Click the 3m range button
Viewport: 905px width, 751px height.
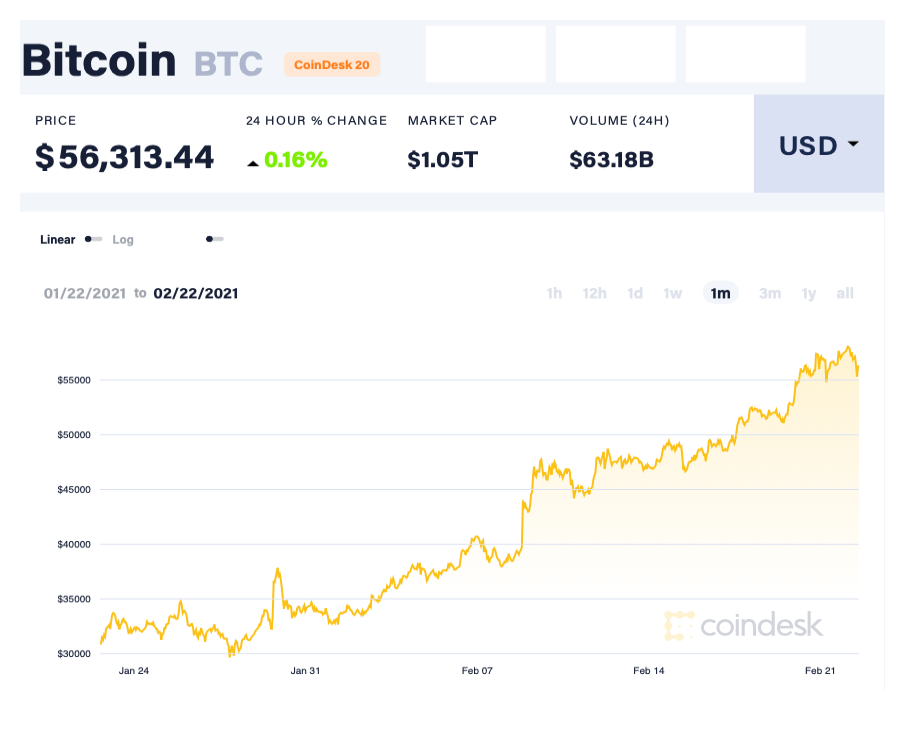point(770,293)
